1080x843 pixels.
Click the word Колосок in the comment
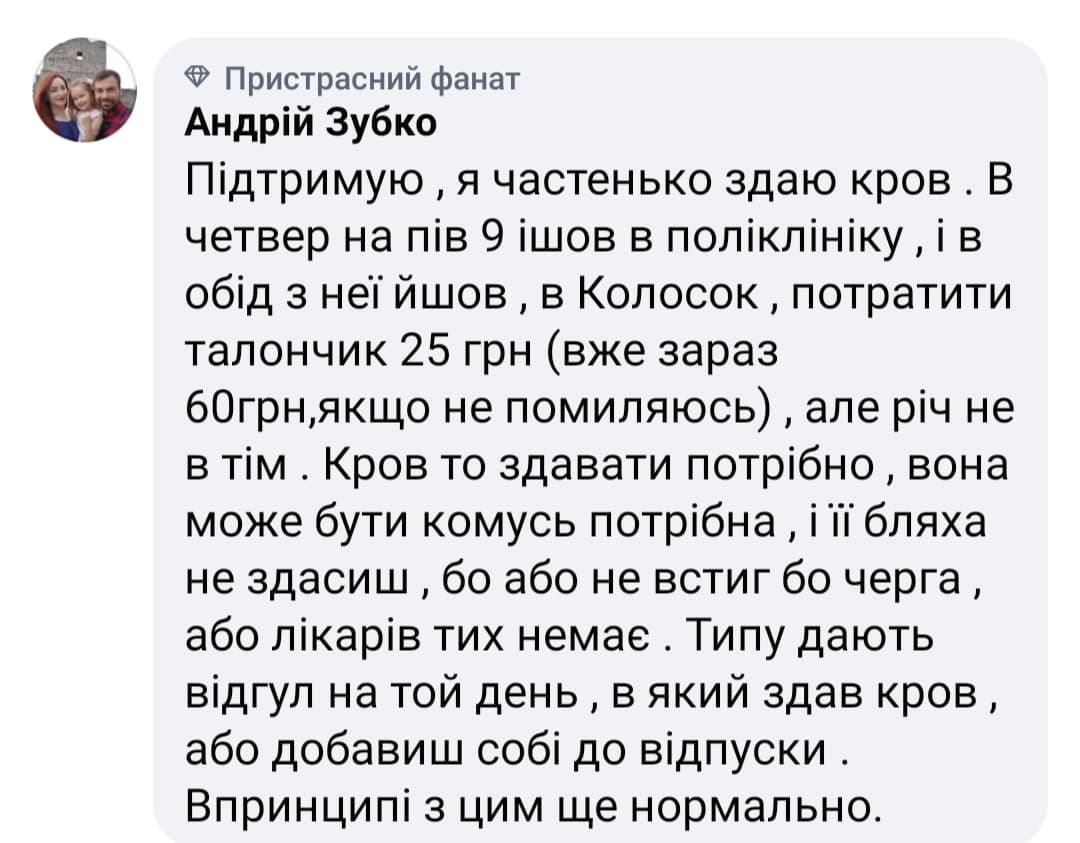coord(667,294)
